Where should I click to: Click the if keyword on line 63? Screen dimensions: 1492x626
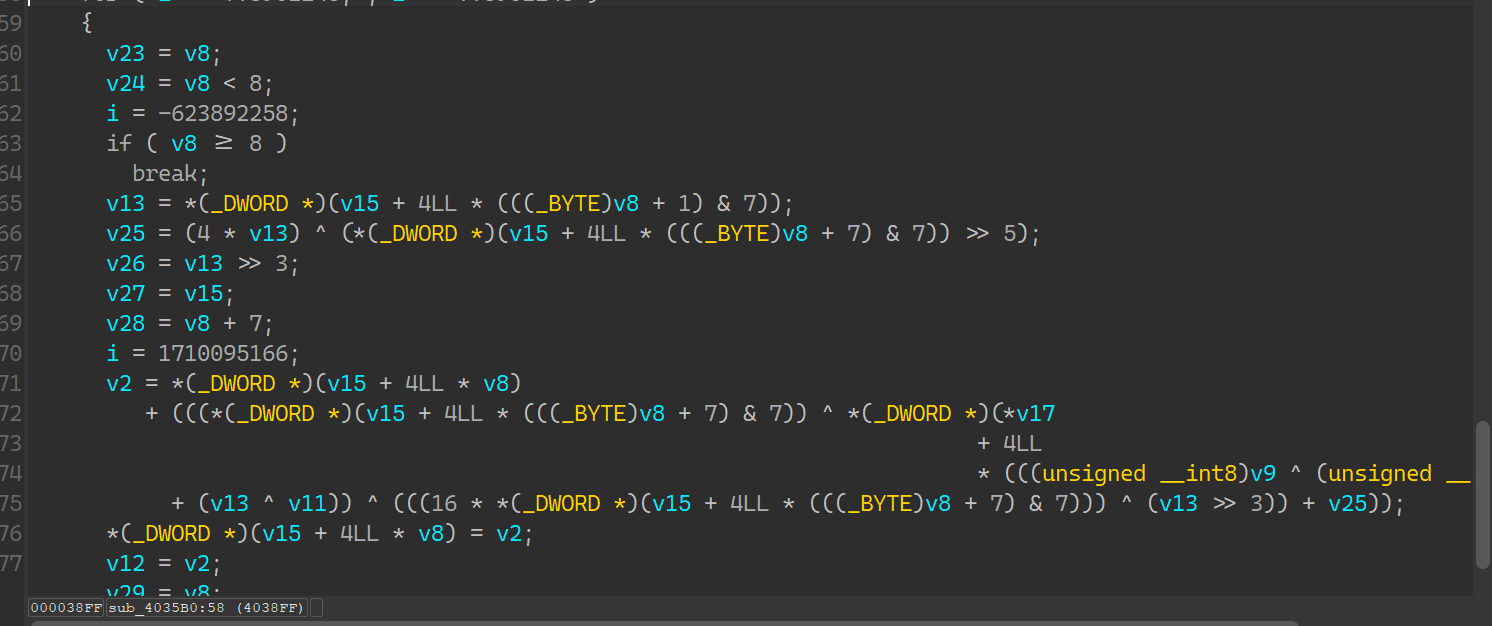pyautogui.click(x=119, y=144)
